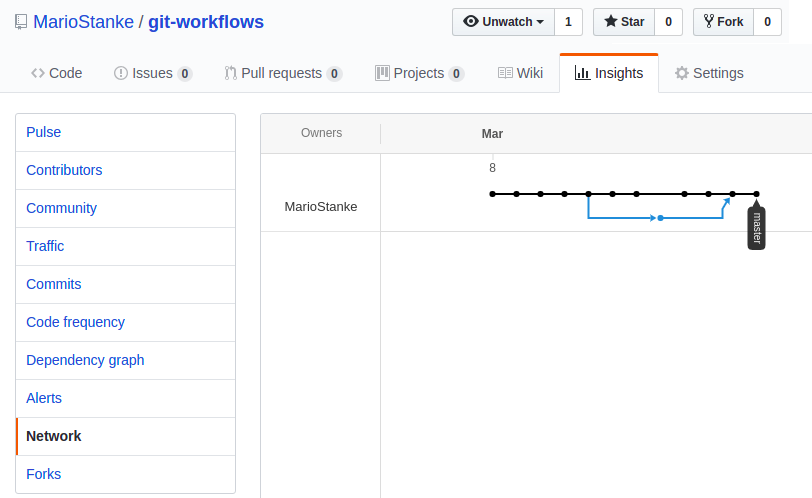Switch to the Issues tab

(x=153, y=73)
